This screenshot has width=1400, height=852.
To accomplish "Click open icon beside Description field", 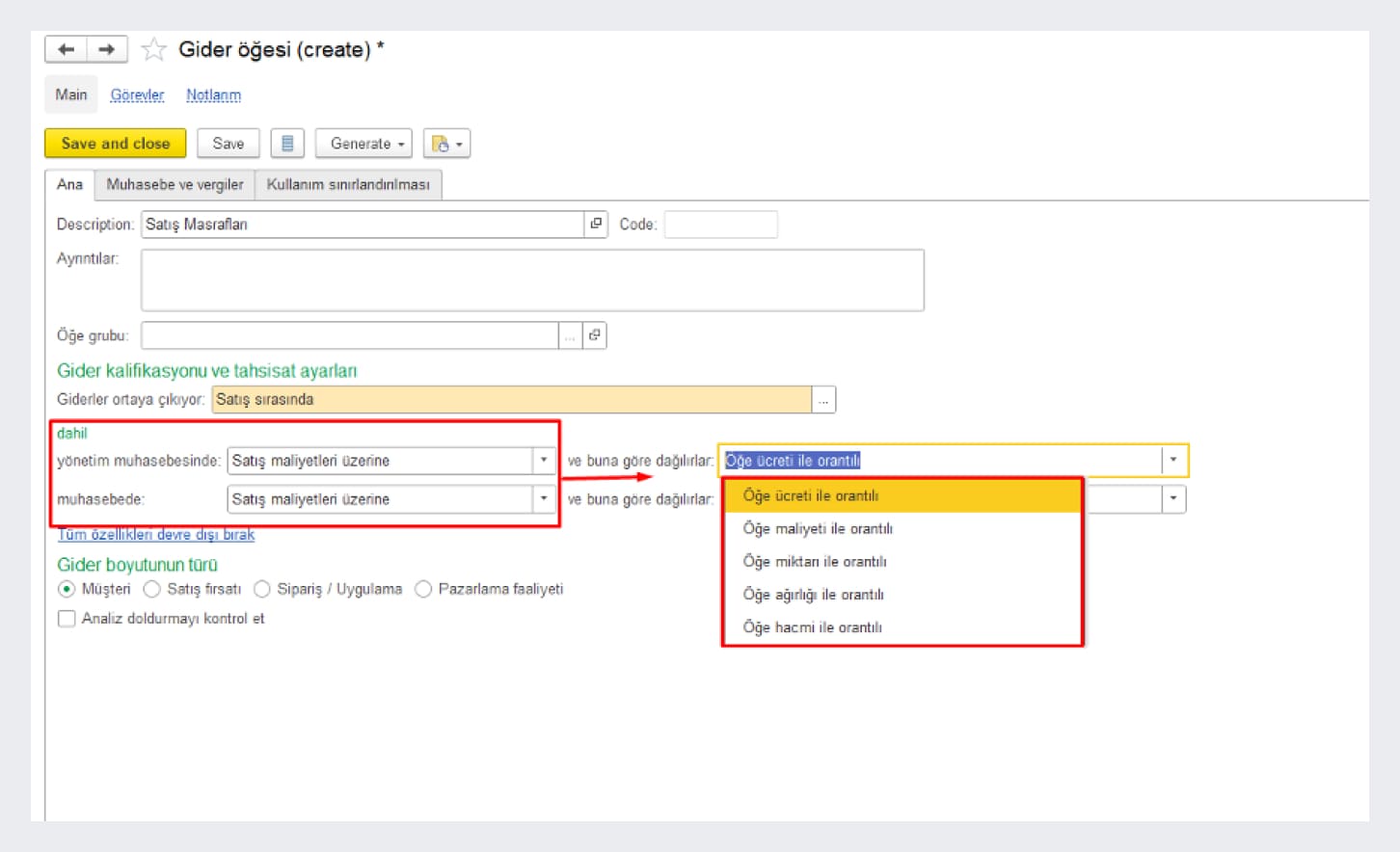I will pos(596,225).
